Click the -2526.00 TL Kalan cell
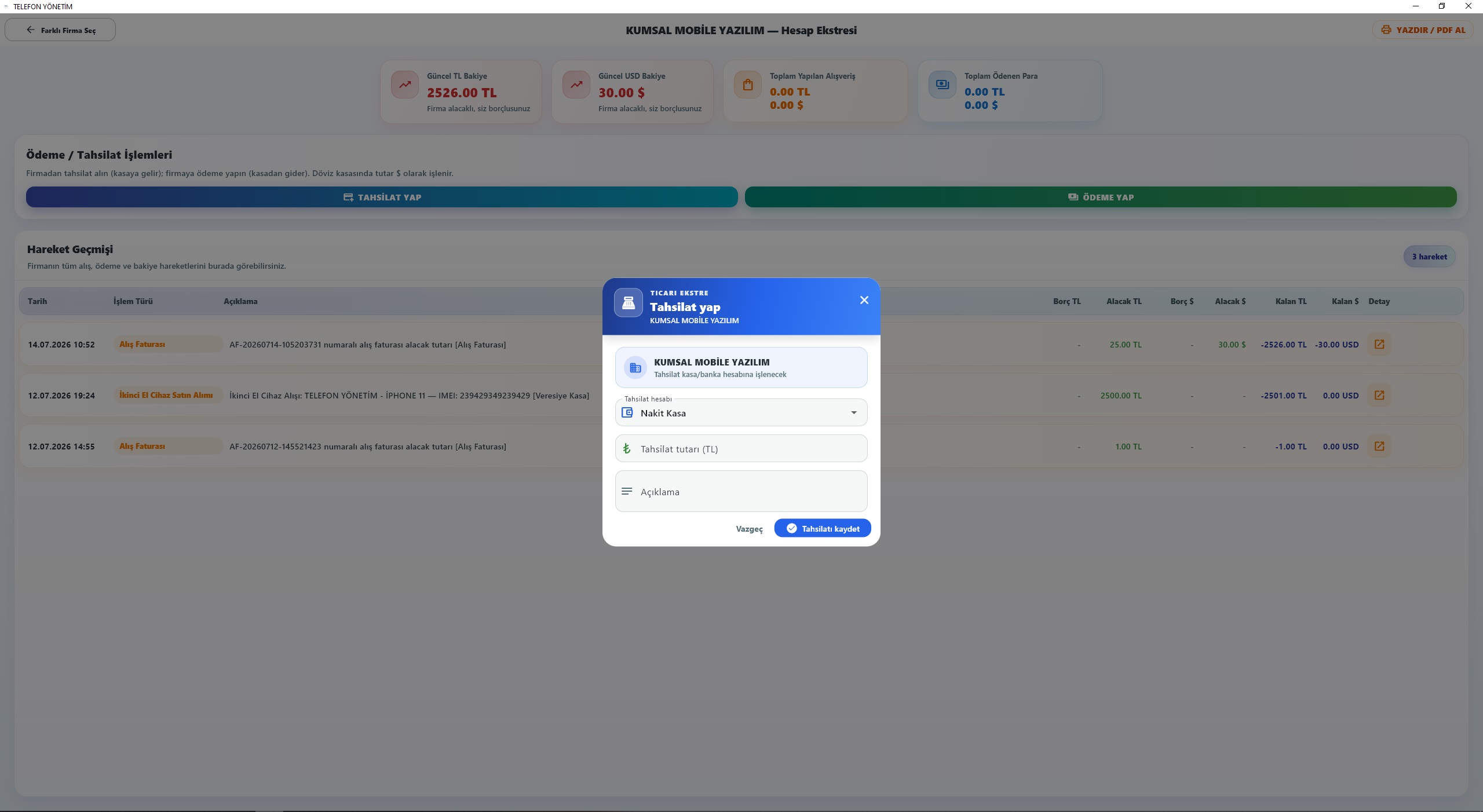The width and height of the screenshot is (1483, 812). click(1284, 345)
